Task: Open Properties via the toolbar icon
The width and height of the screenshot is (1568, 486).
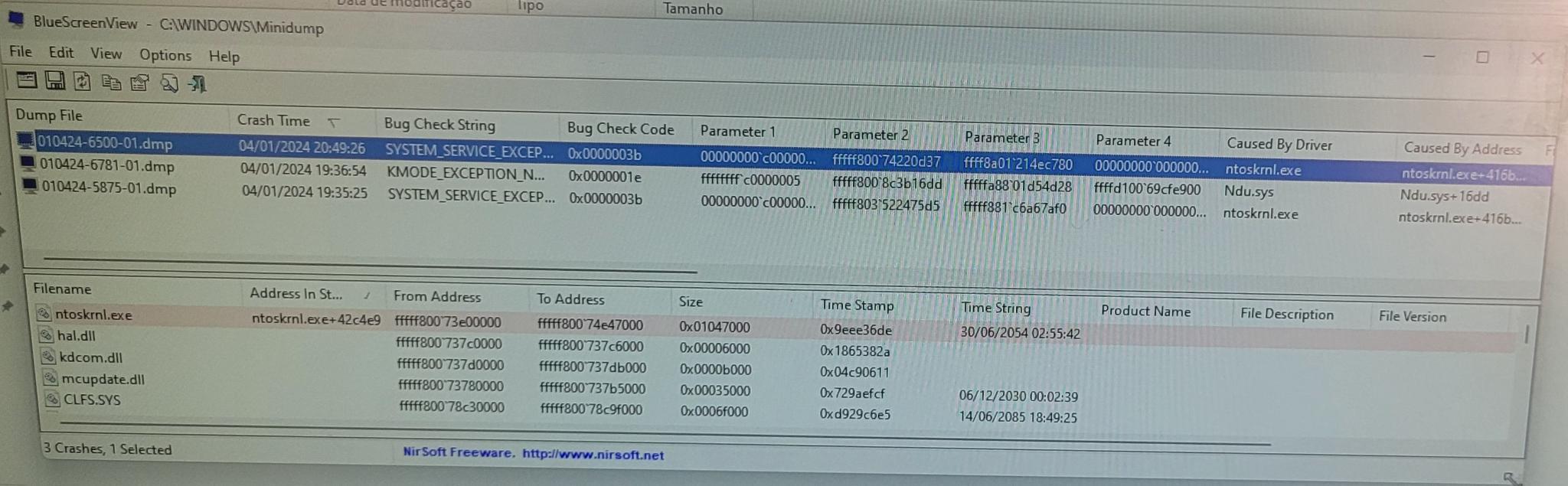Action: 140,83
